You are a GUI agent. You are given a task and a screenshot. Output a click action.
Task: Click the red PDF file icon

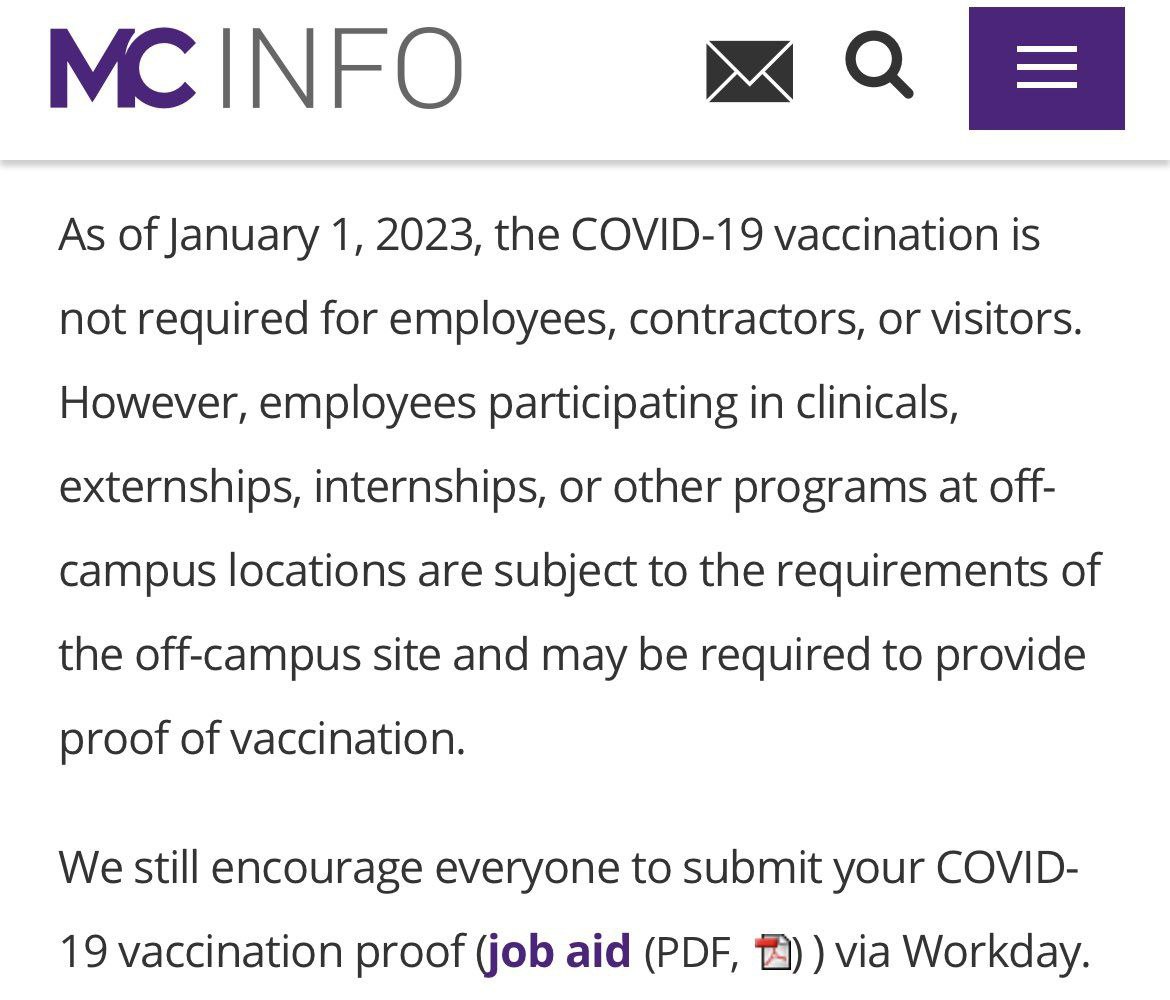click(x=773, y=951)
